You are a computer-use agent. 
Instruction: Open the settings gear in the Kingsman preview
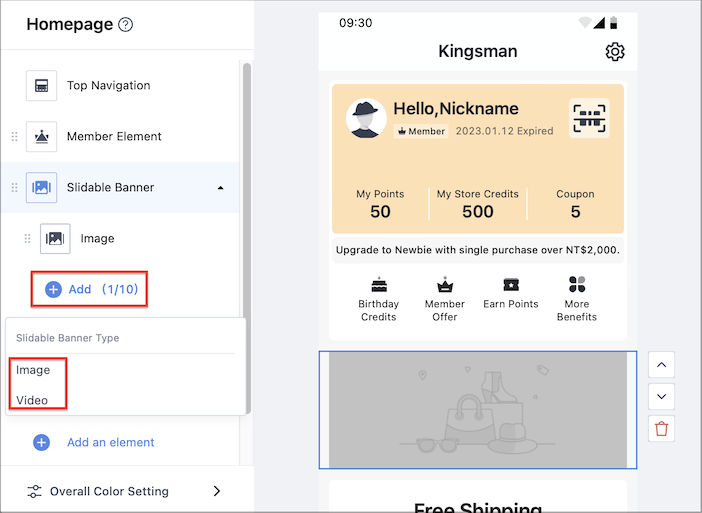tap(615, 52)
